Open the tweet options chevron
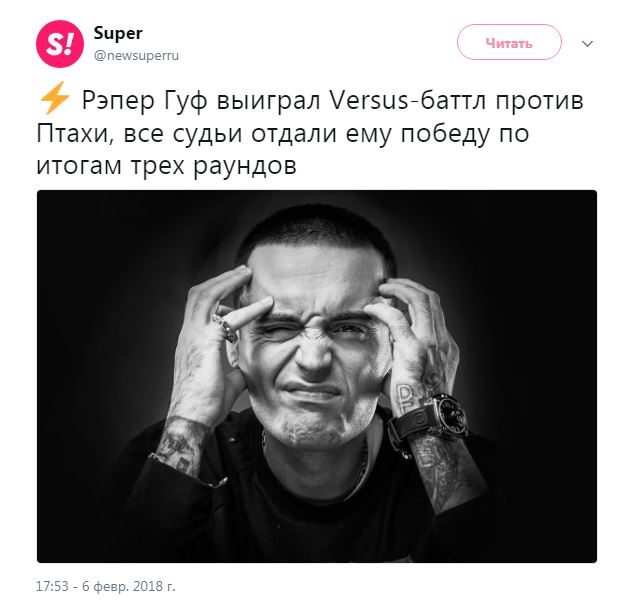Screen dimensions: 628x600 (587, 43)
